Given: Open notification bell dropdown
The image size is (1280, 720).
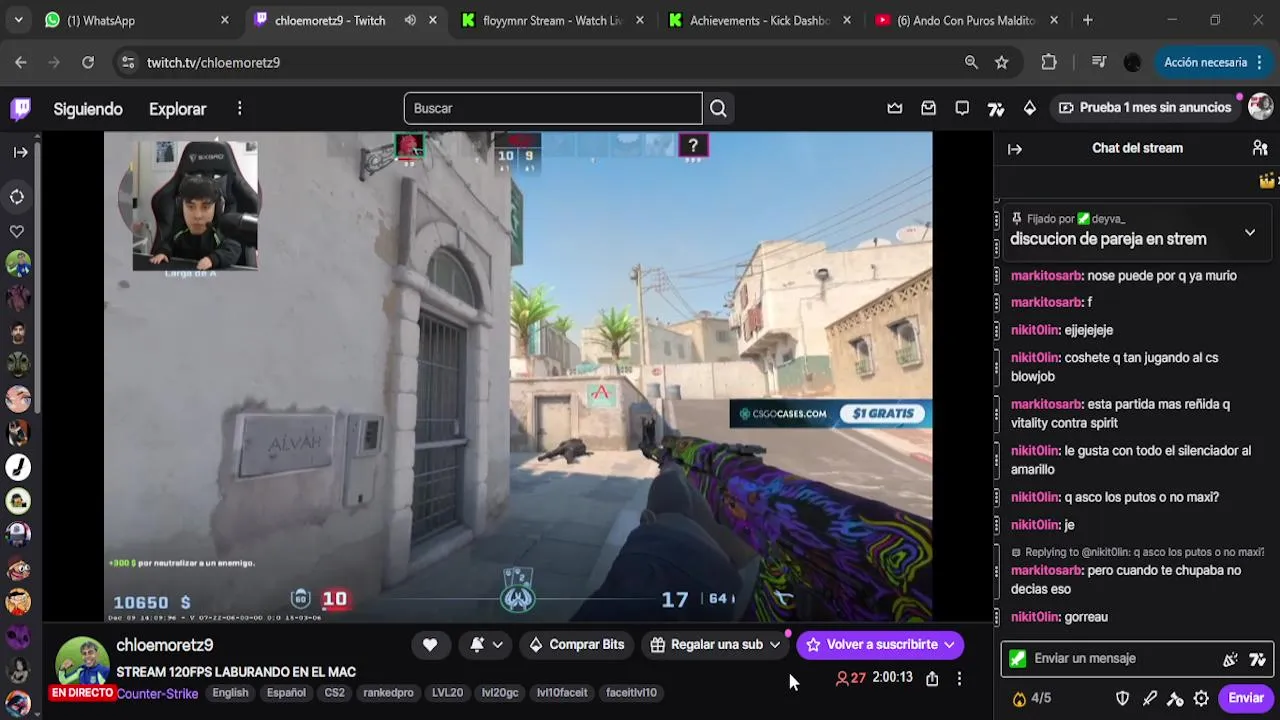Looking at the screenshot, I should (x=485, y=645).
